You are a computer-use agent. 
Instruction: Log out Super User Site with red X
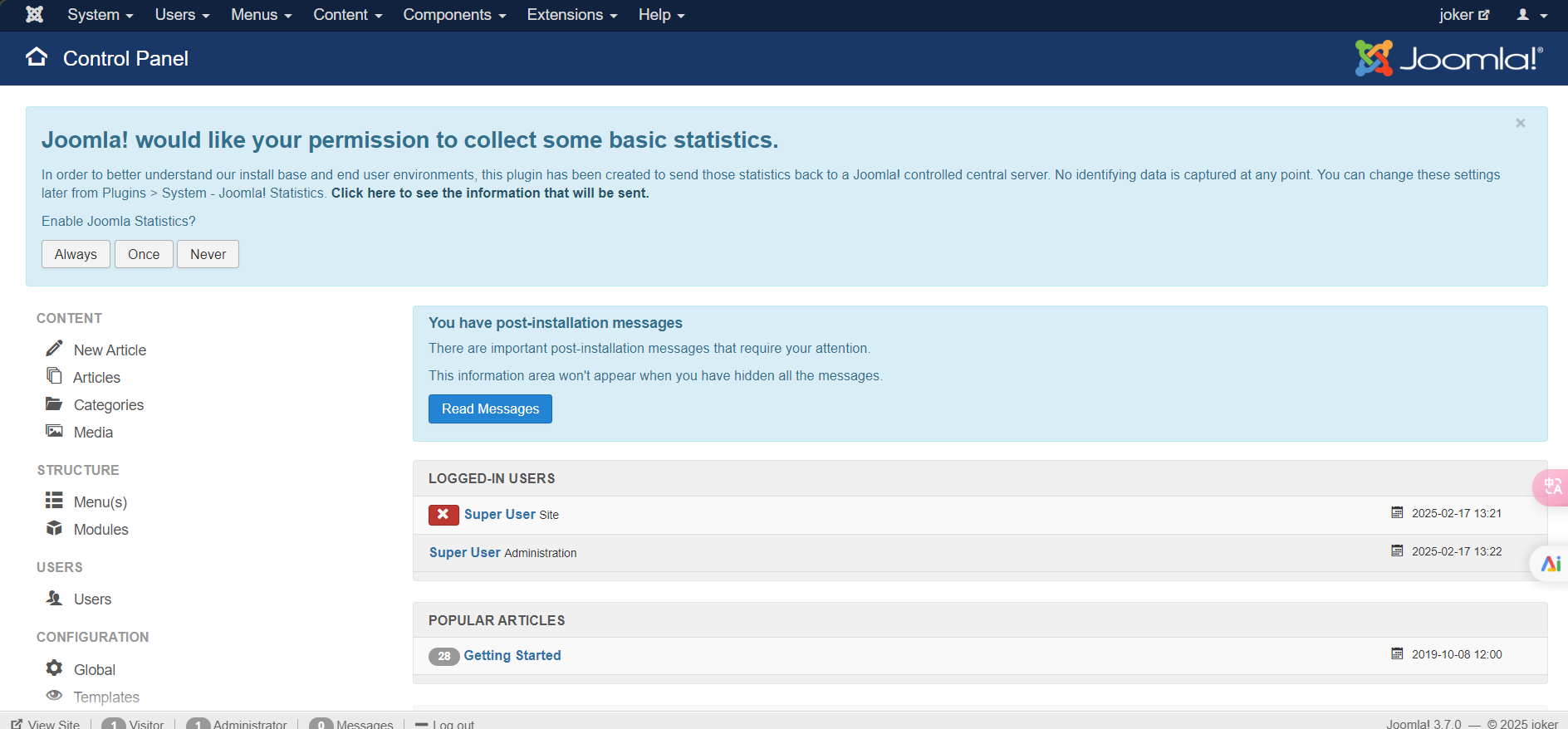tap(443, 515)
